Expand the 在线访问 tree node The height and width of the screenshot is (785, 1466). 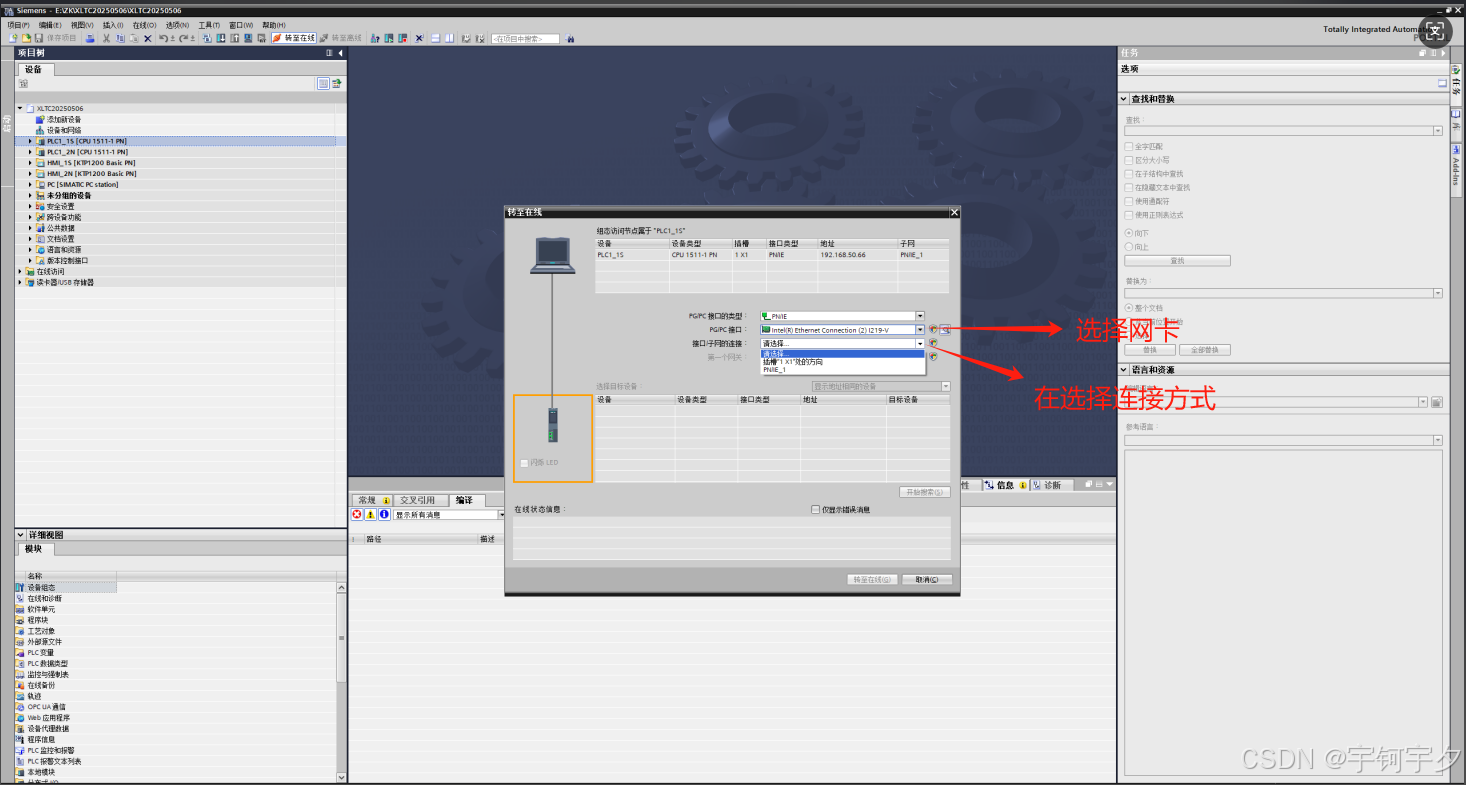[20, 271]
